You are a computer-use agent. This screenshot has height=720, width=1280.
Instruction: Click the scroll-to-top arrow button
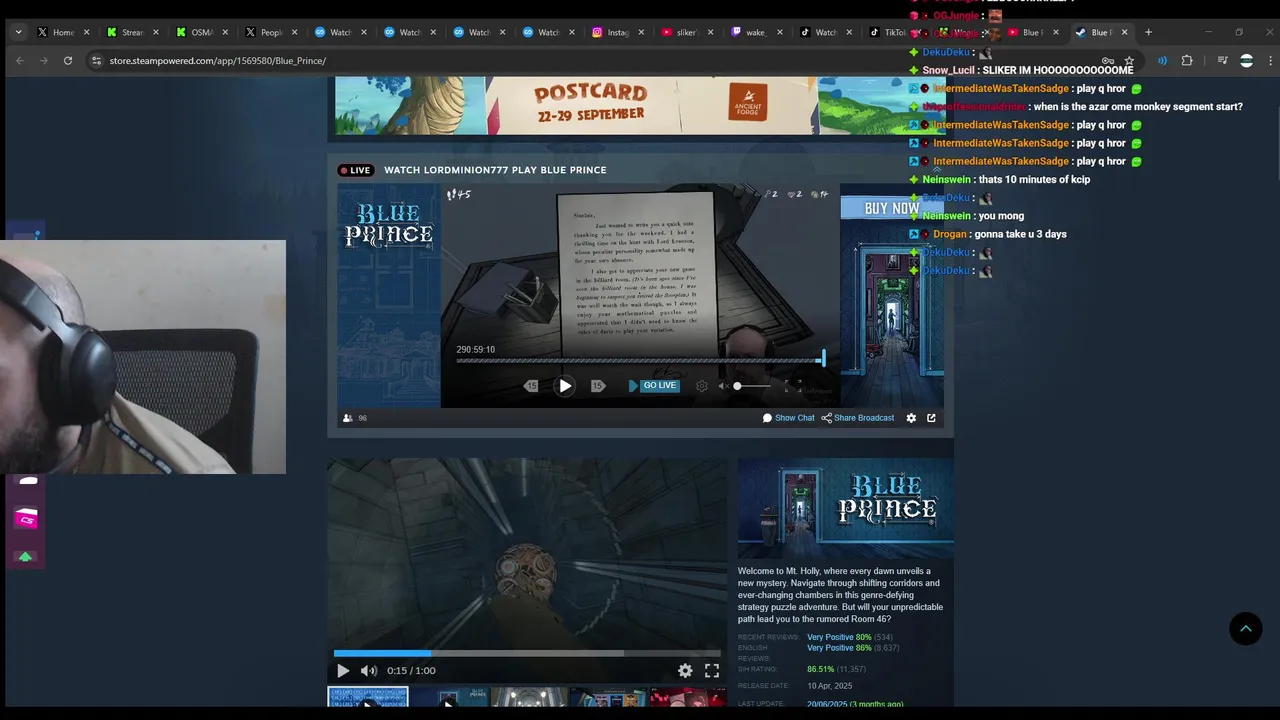click(1246, 628)
